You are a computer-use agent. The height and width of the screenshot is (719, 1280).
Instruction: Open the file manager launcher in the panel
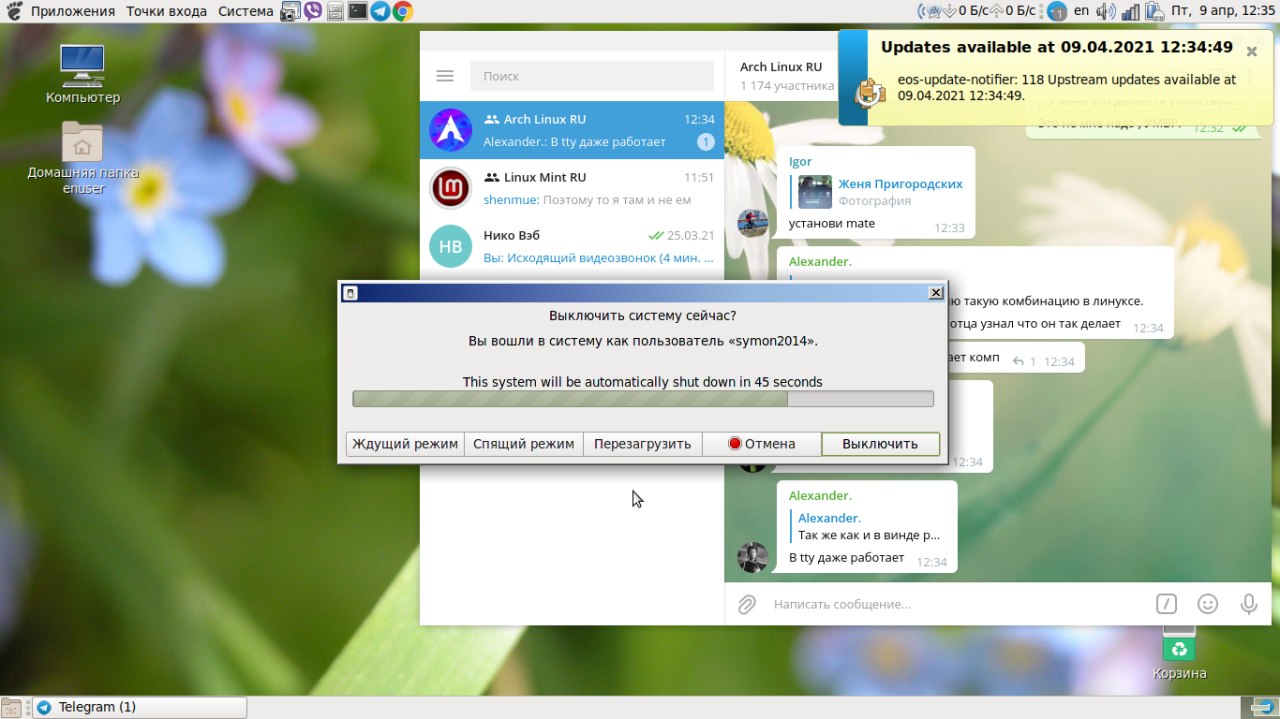(x=335, y=12)
